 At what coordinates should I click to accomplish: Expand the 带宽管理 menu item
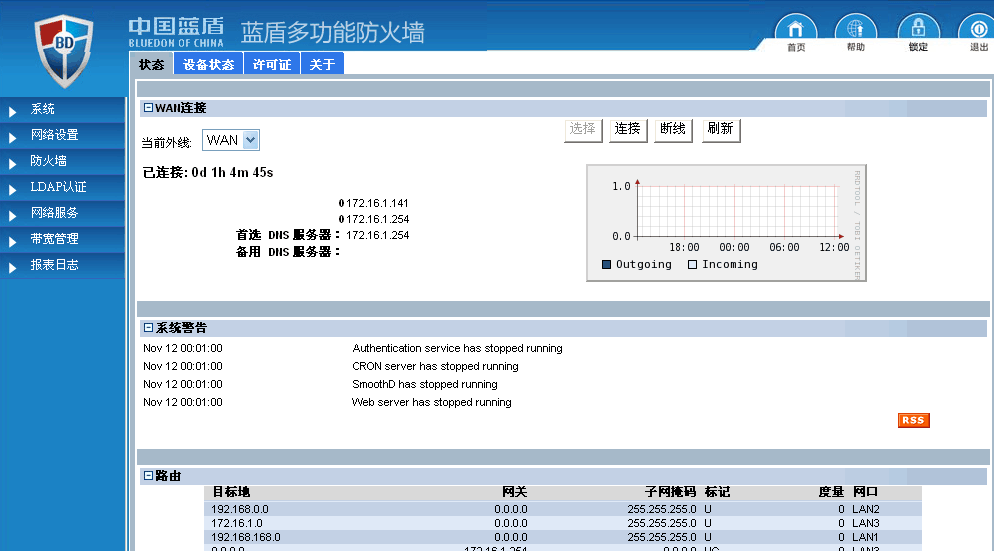pyautogui.click(x=63, y=239)
